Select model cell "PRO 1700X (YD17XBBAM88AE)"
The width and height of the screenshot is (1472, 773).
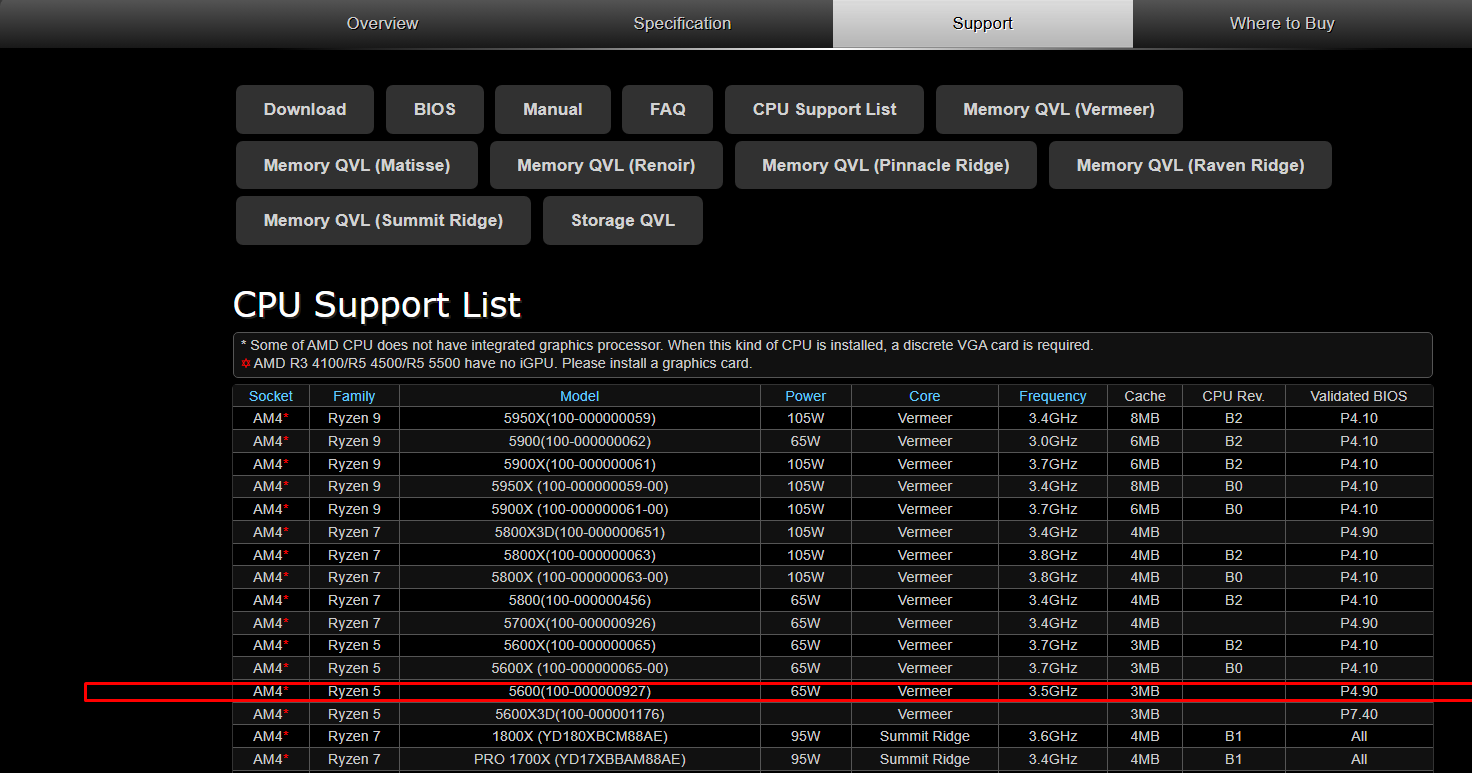point(580,759)
